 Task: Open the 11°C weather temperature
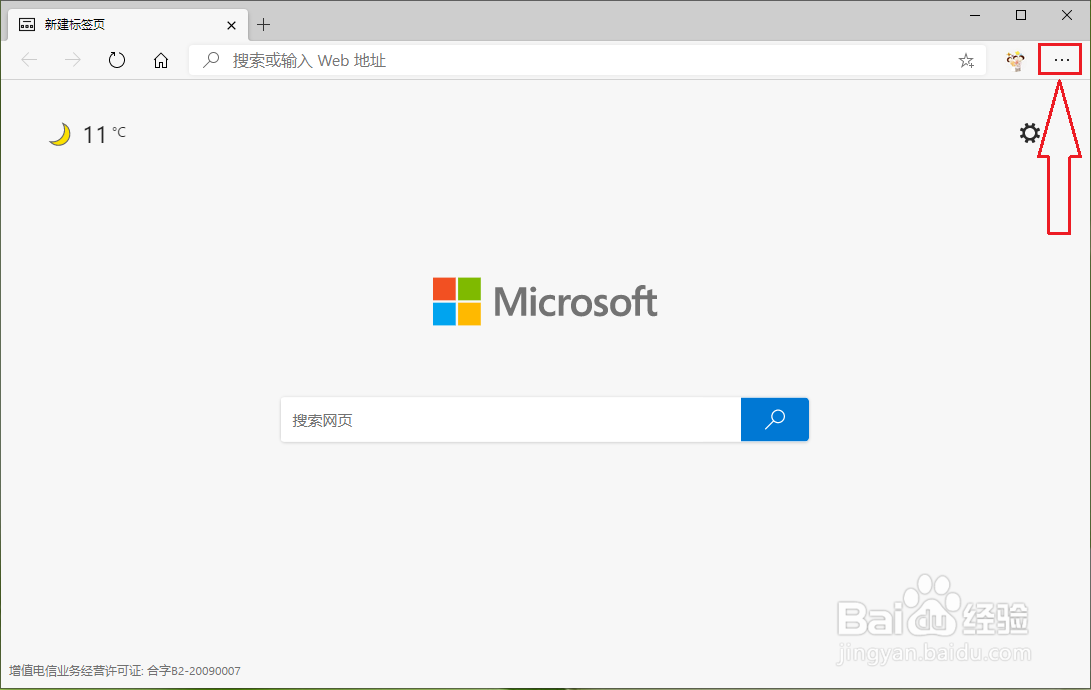(x=104, y=134)
